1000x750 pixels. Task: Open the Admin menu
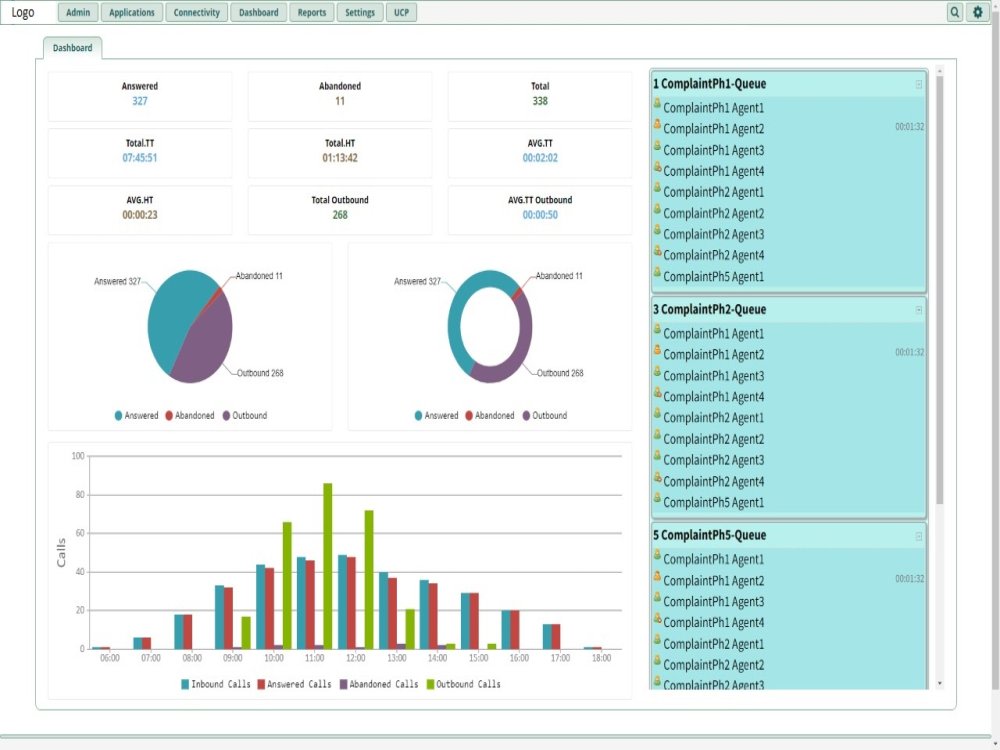click(78, 12)
